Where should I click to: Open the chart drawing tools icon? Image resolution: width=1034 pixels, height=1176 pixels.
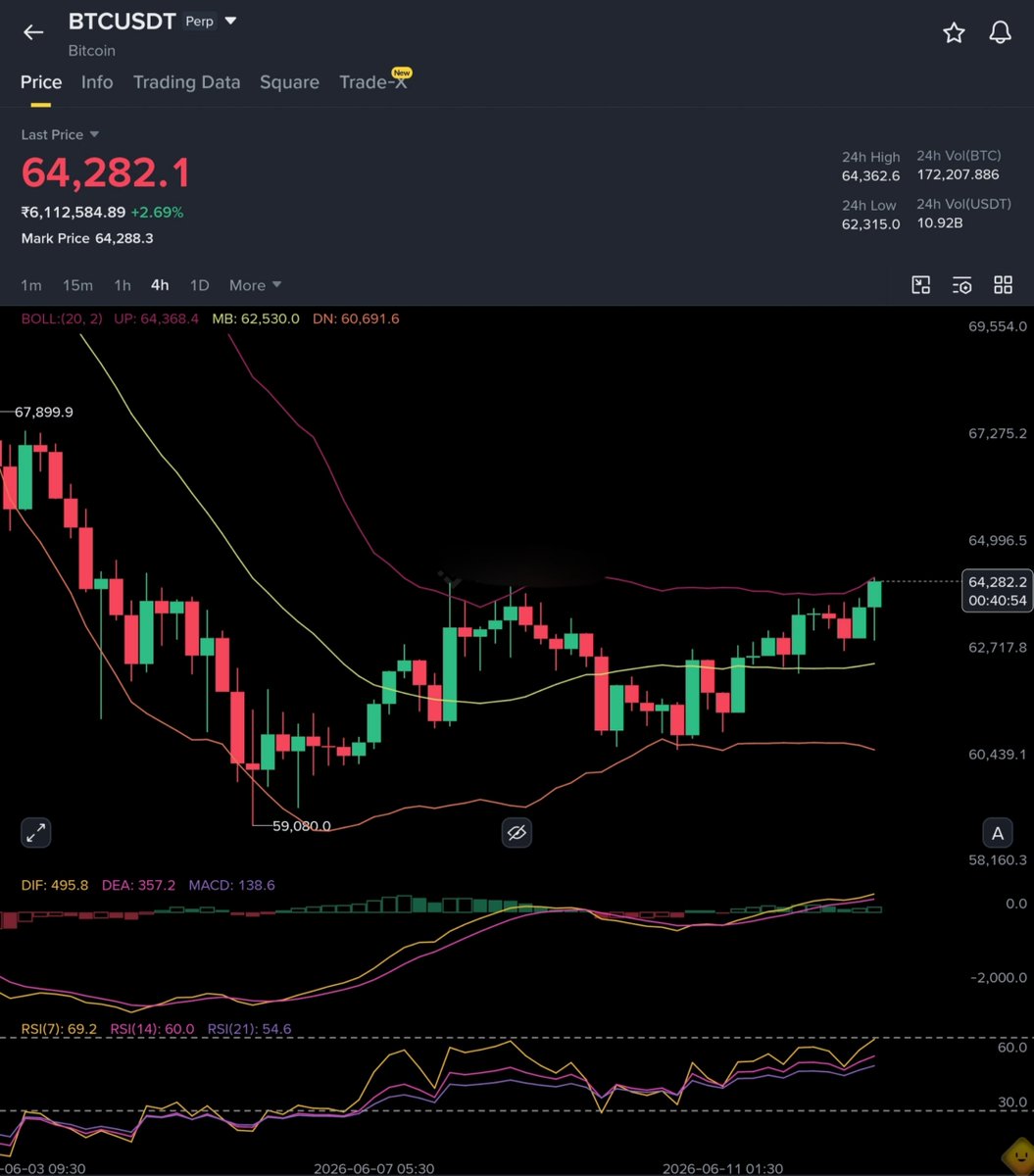920,285
